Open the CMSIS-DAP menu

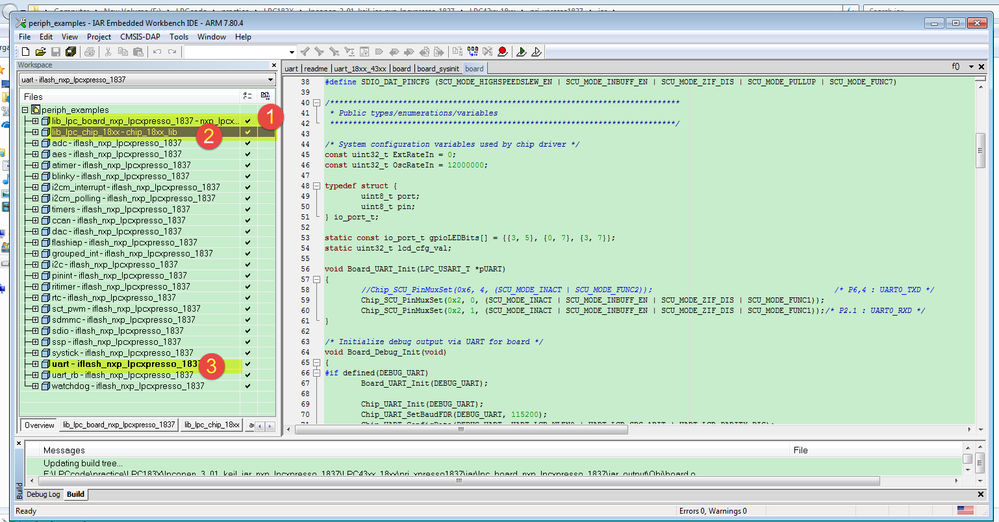pyautogui.click(x=140, y=37)
